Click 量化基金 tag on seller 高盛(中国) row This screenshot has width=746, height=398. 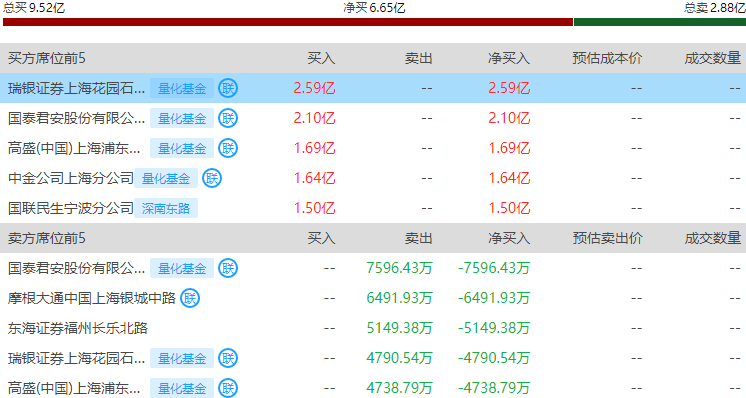[182, 388]
